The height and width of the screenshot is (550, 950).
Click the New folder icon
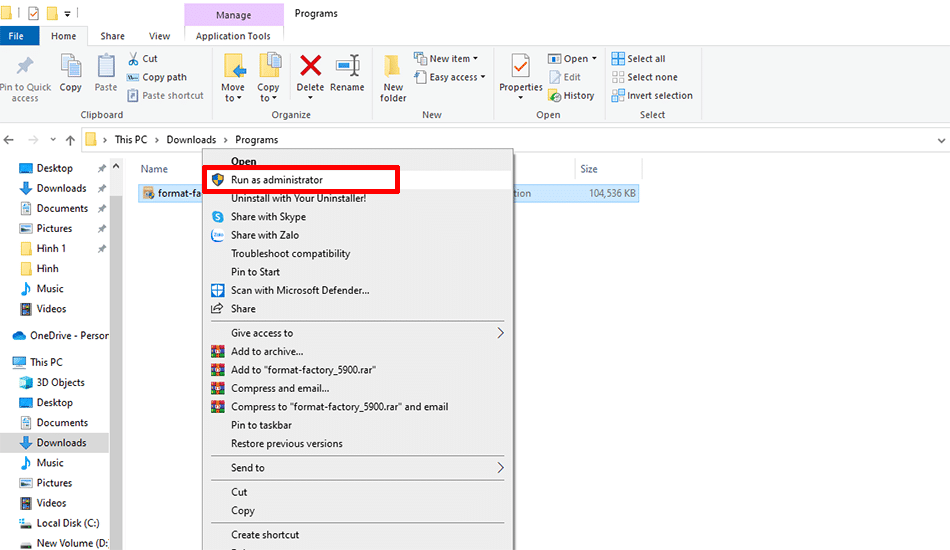[x=393, y=68]
